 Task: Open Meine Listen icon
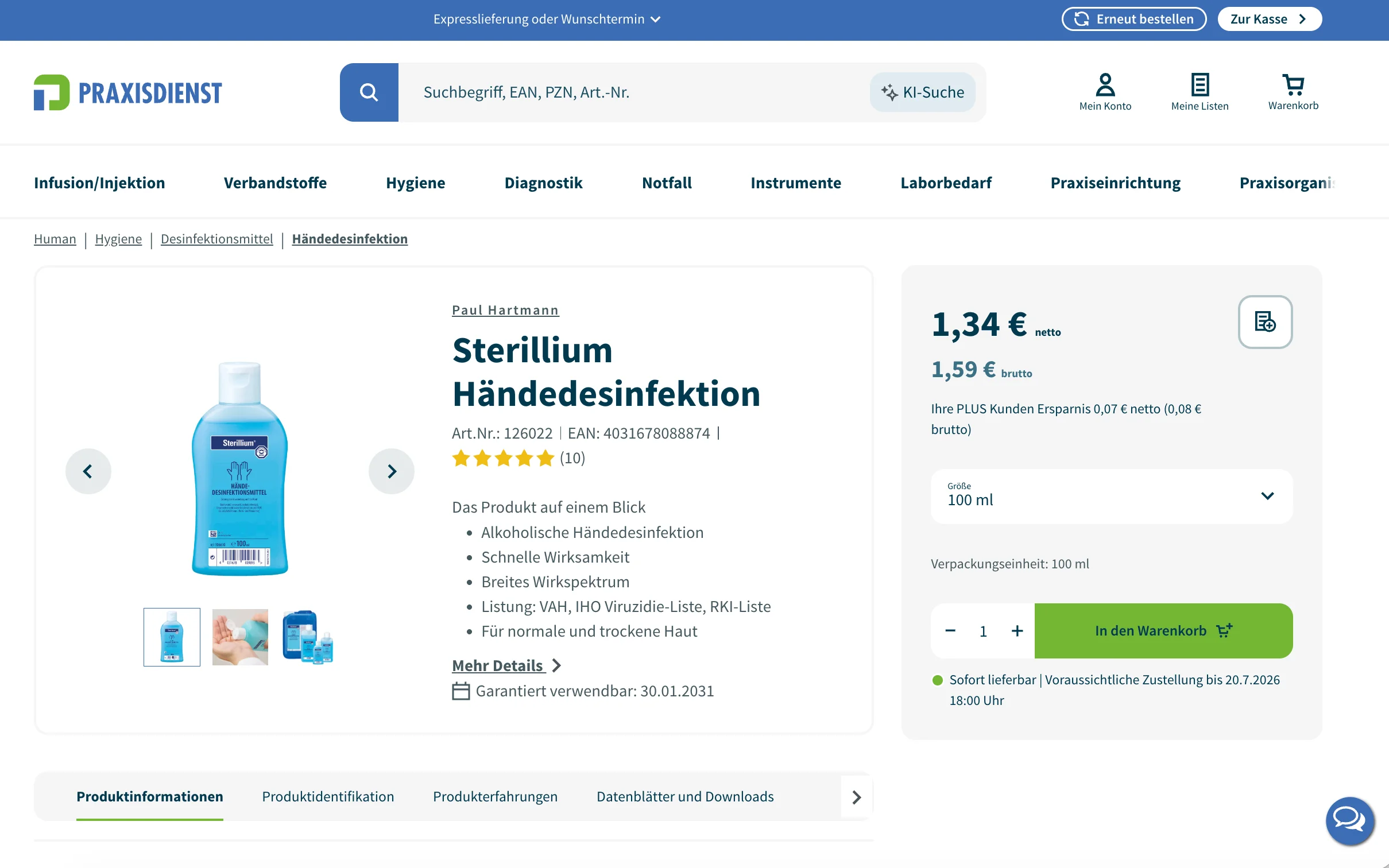1200,92
